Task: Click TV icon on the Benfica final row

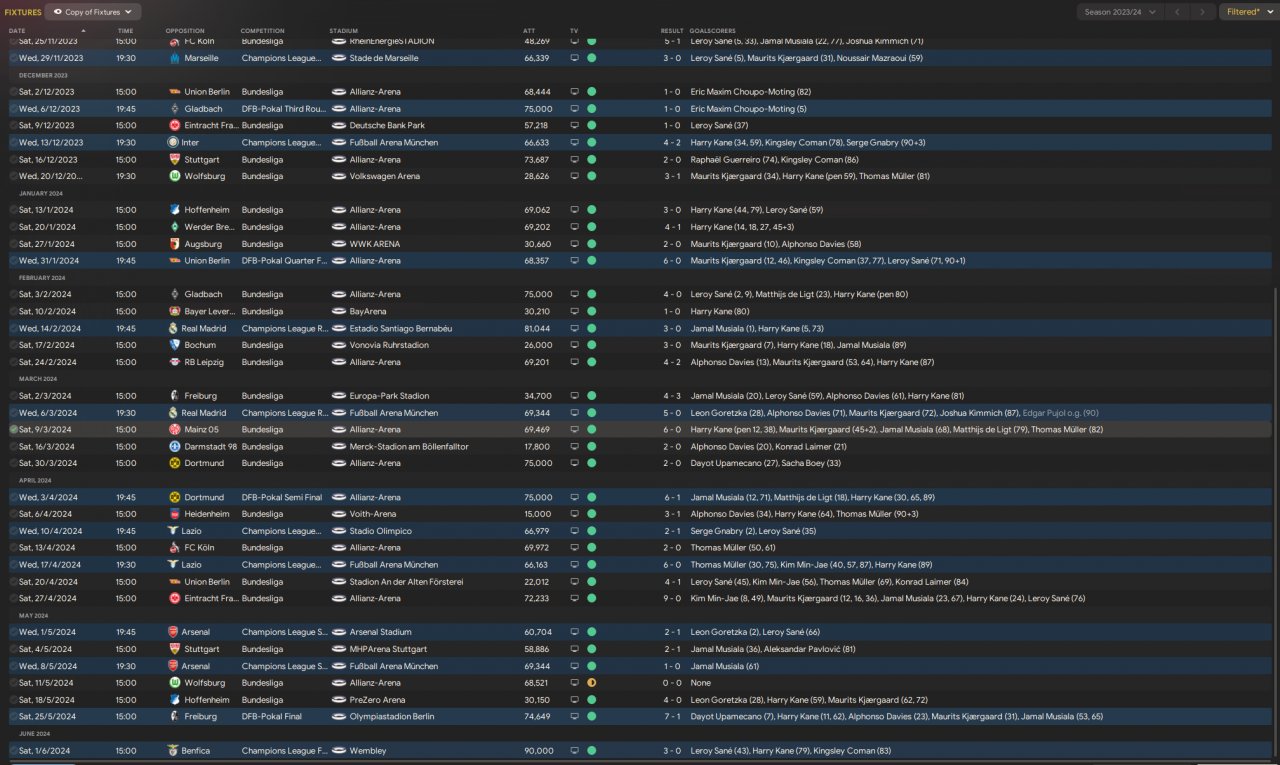Action: click(574, 751)
